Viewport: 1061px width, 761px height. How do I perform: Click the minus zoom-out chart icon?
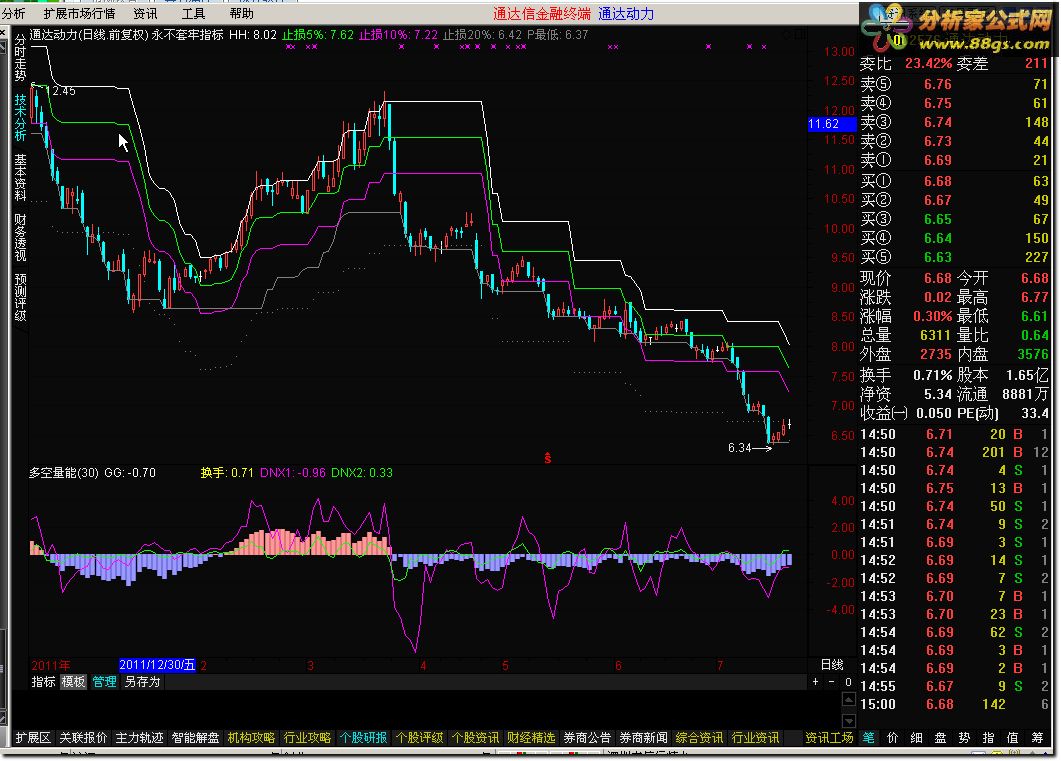pyautogui.click(x=832, y=682)
